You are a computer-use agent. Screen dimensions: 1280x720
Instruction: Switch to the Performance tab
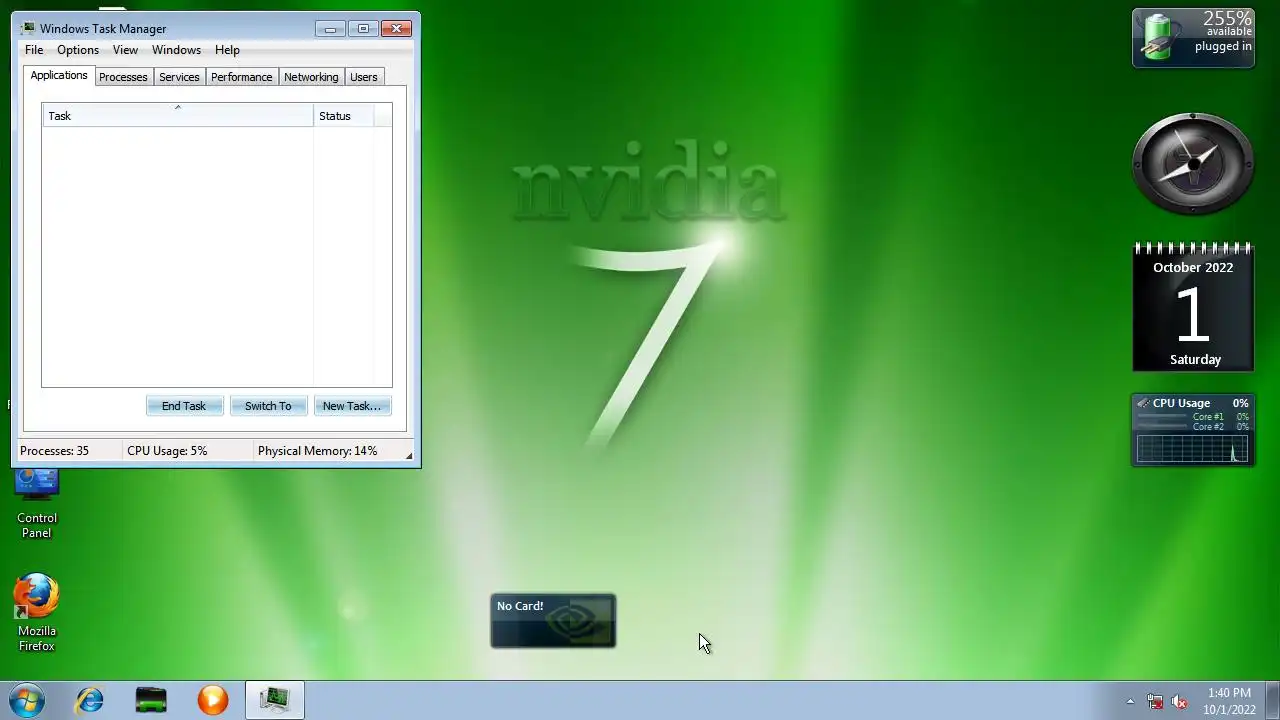(x=241, y=77)
